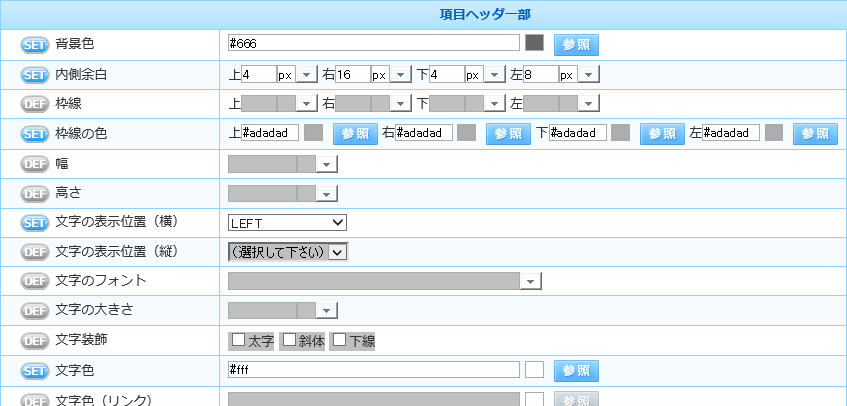The image size is (847, 406).
Task: Open the 文字の表示位置（横） LEFT dropdown
Action: 287,222
